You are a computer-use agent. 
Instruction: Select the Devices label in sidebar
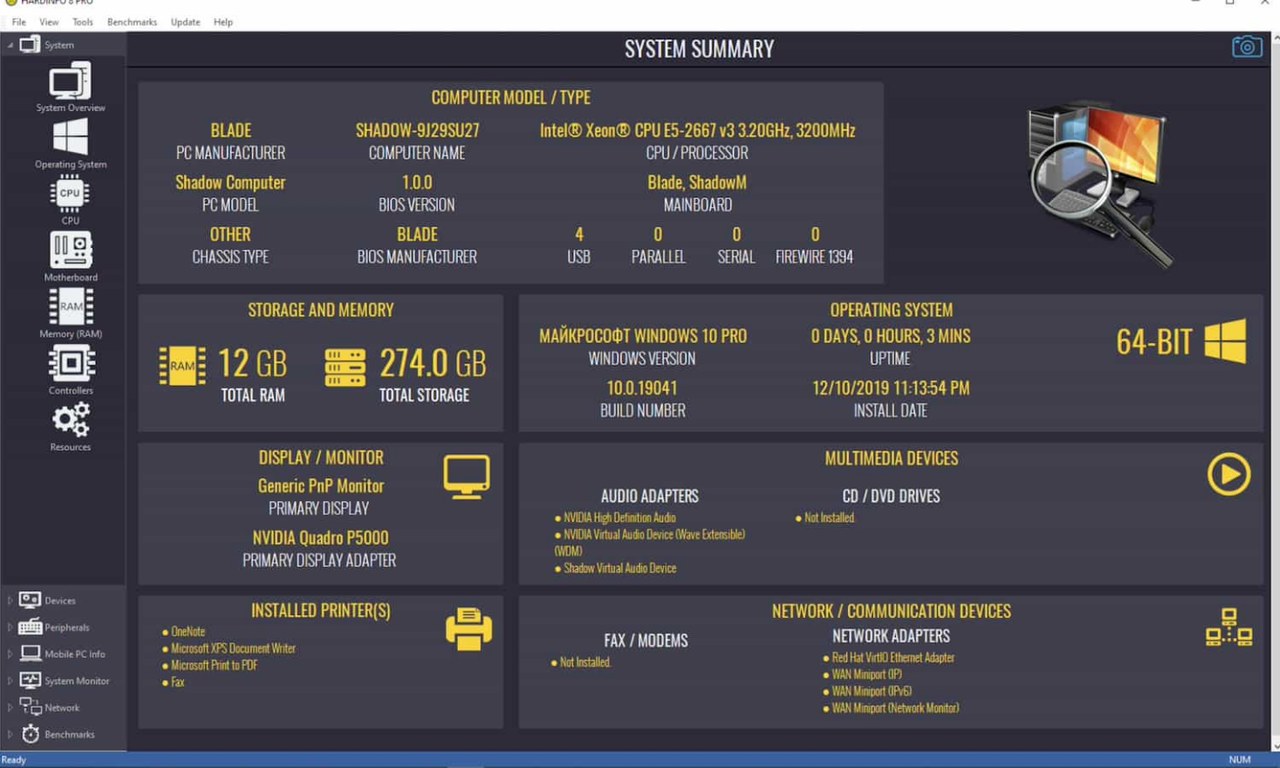[x=60, y=601]
